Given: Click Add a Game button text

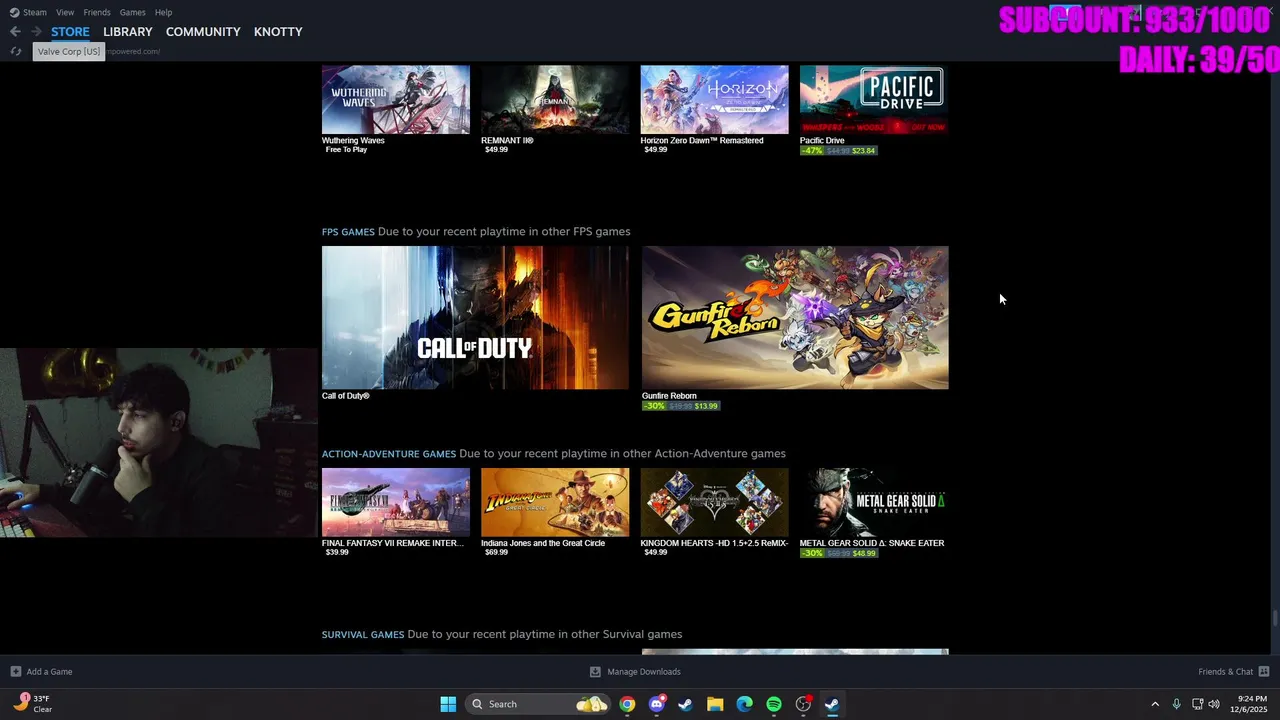Looking at the screenshot, I should pos(49,672).
